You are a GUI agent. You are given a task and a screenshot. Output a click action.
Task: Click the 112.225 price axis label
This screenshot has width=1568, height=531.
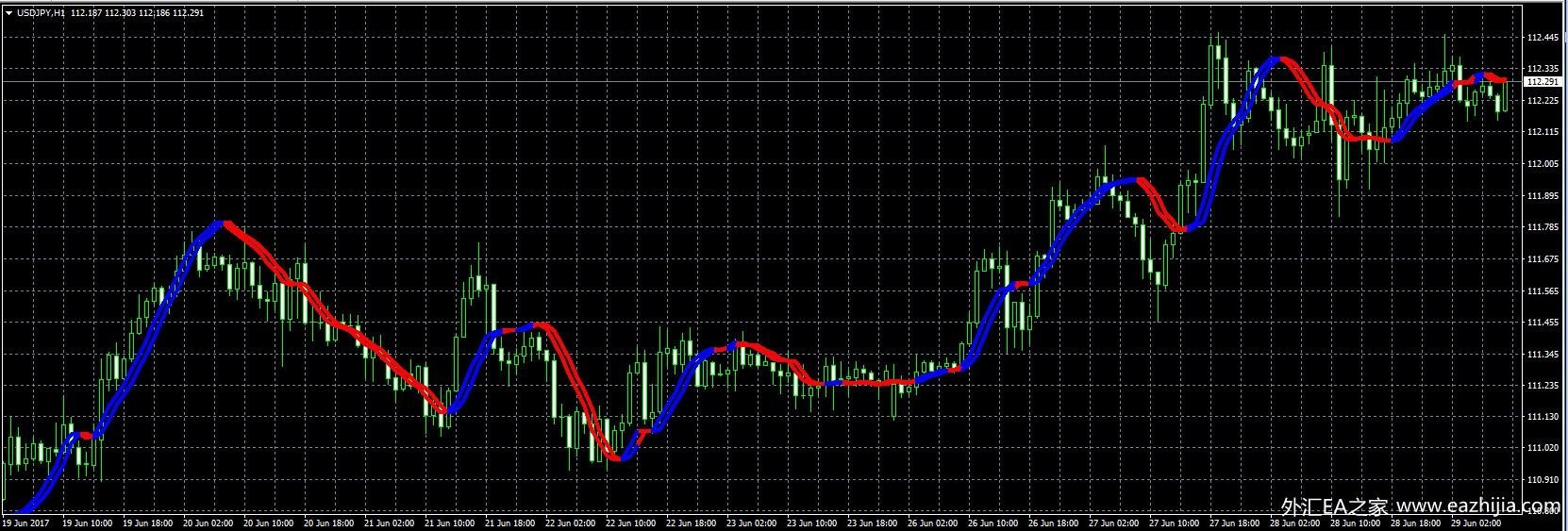tap(1543, 100)
